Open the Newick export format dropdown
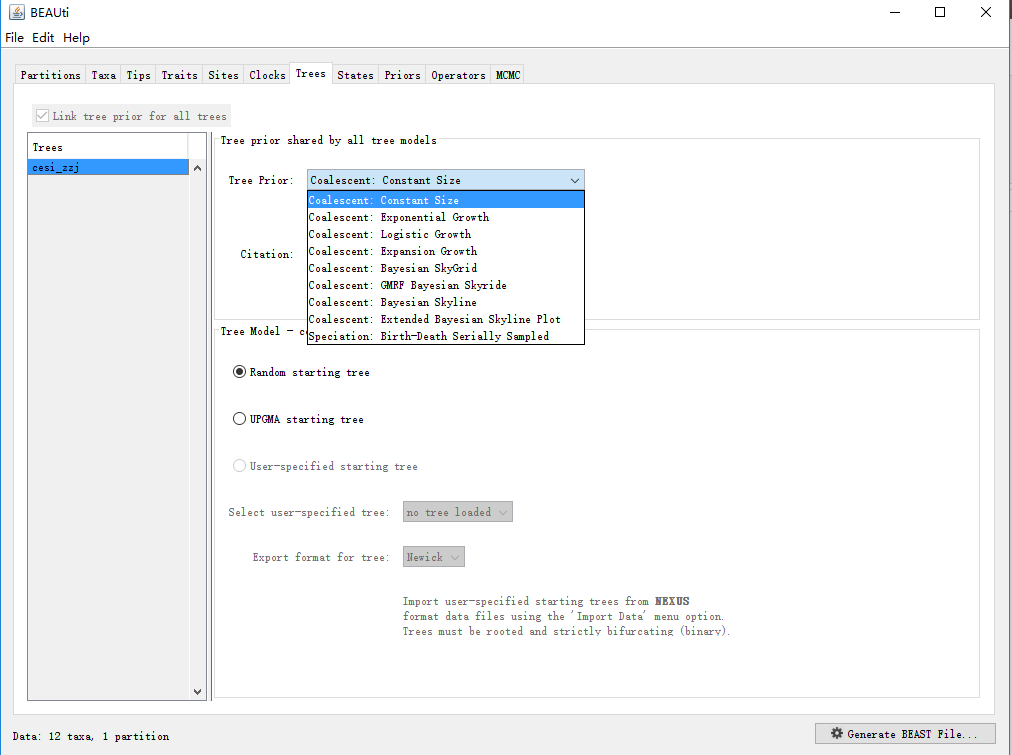 click(434, 557)
